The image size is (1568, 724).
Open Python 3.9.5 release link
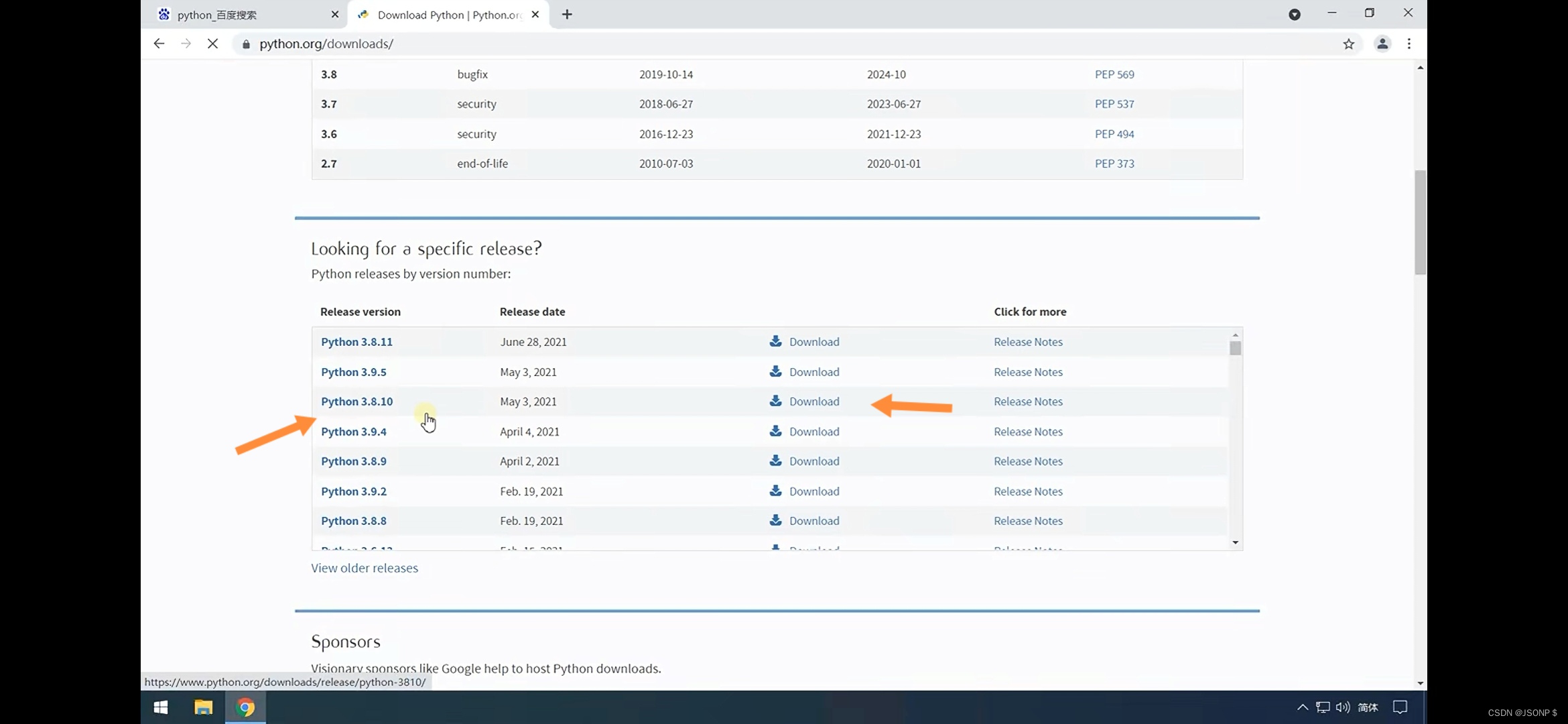[354, 372]
